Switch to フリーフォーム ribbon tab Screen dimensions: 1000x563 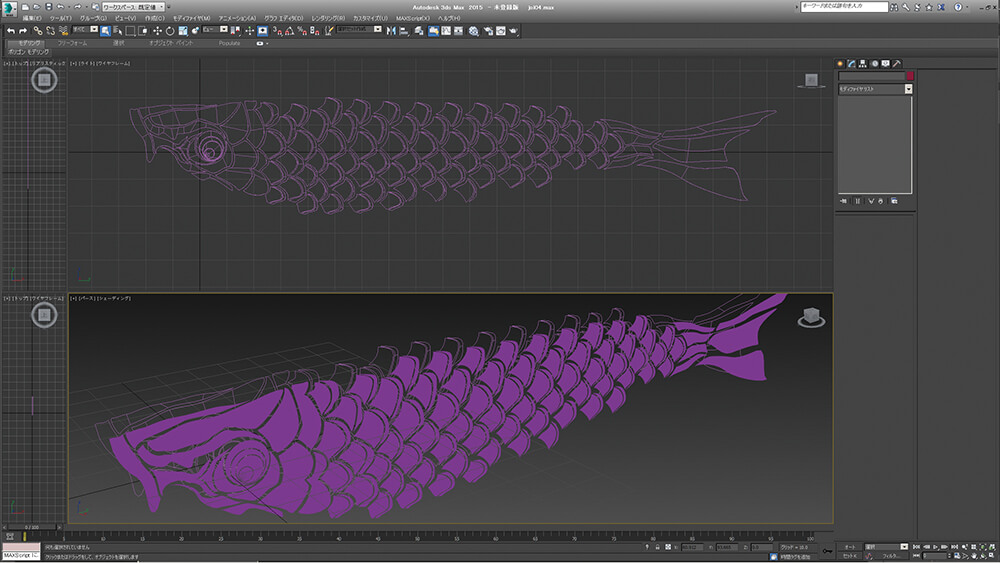(72, 43)
